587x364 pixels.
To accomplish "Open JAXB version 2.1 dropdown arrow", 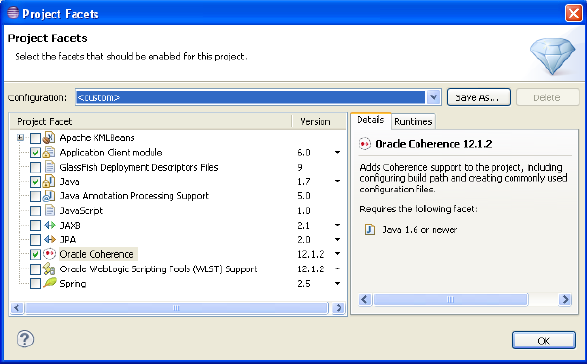I will point(337,225).
